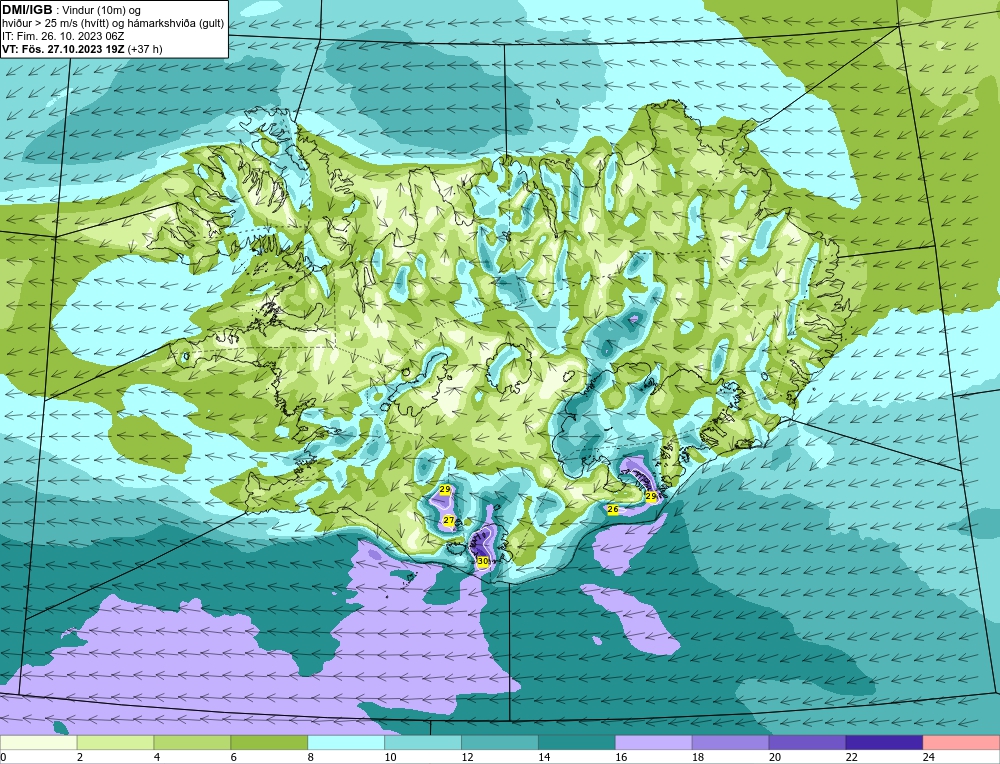Screen dimensions: 1000x764
Task: Click the legend scale number 10
Action: tap(390, 757)
